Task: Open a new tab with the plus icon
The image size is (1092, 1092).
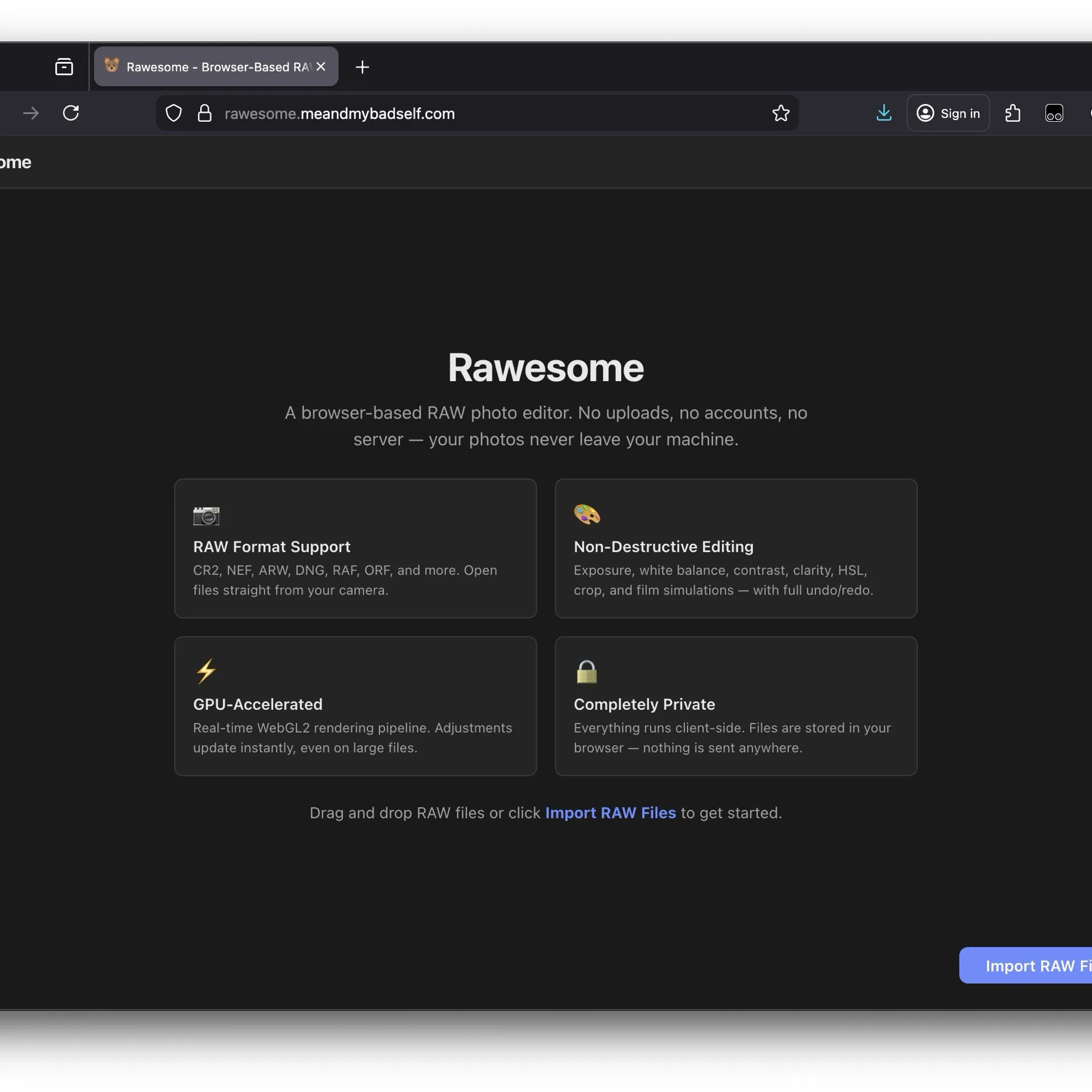Action: [362, 67]
